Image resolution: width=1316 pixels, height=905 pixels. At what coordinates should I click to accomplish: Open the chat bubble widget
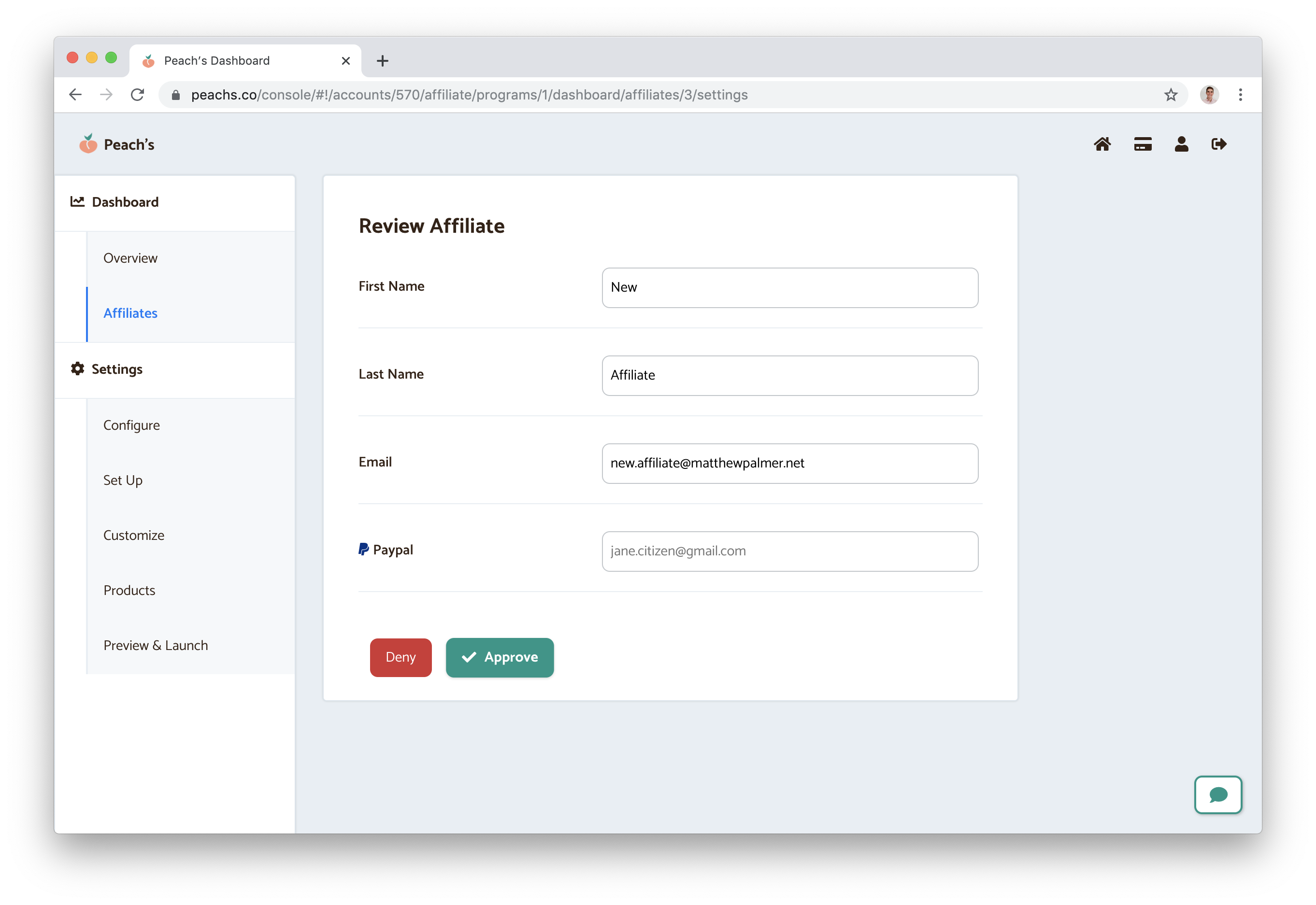click(x=1218, y=794)
